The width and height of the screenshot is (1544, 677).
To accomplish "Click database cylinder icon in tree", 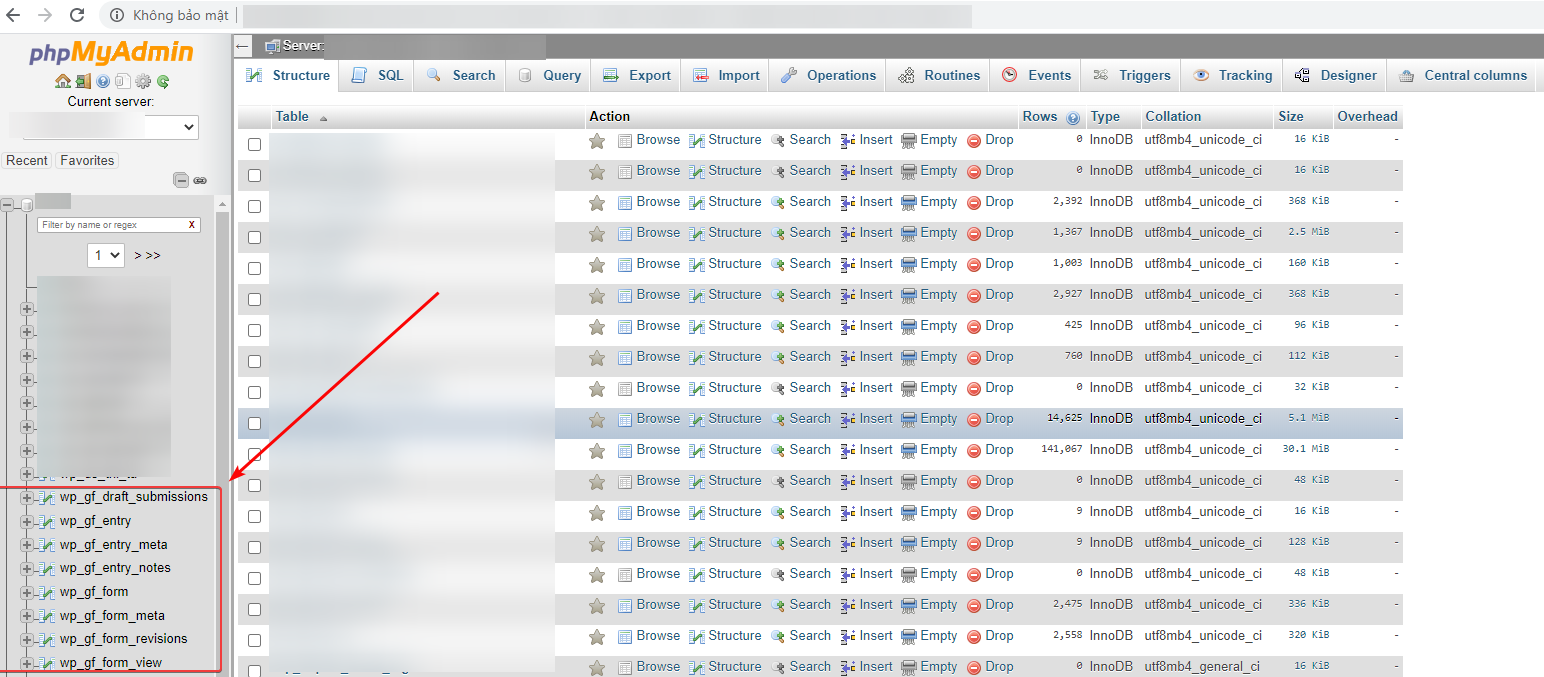I will tap(27, 204).
